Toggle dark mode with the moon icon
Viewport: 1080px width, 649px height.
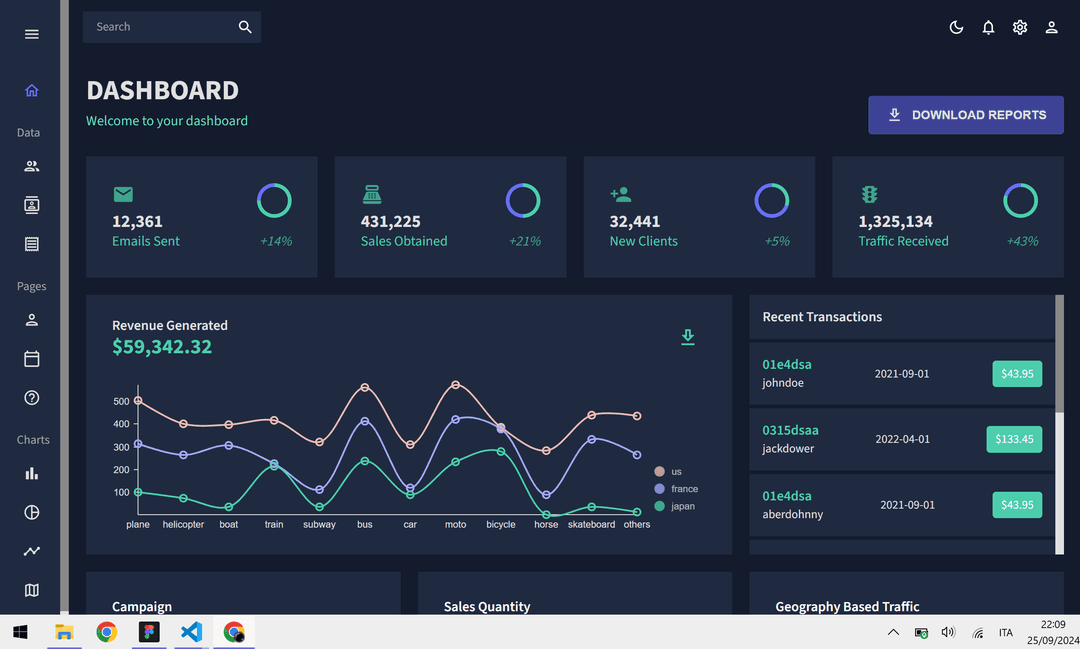click(x=956, y=27)
